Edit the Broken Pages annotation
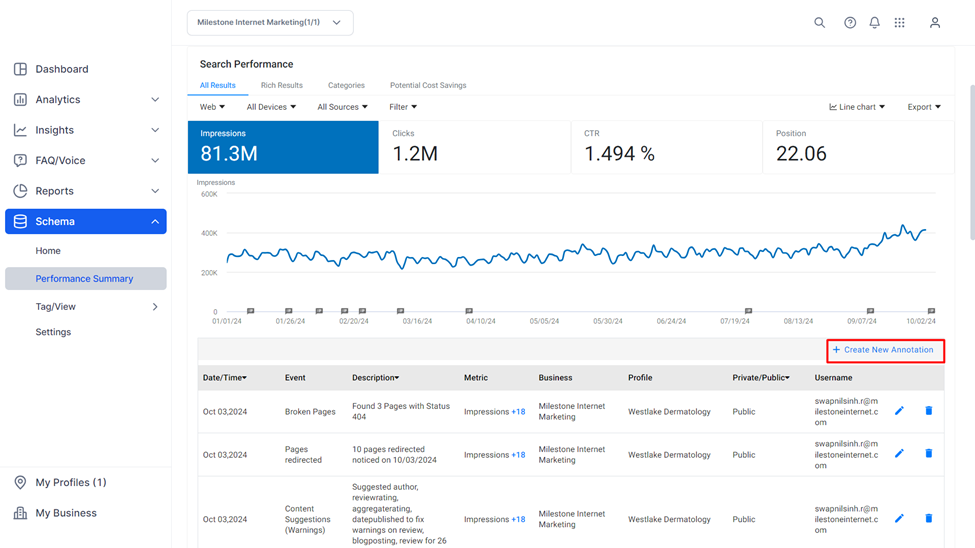Image resolution: width=975 pixels, height=548 pixels. 899,411
